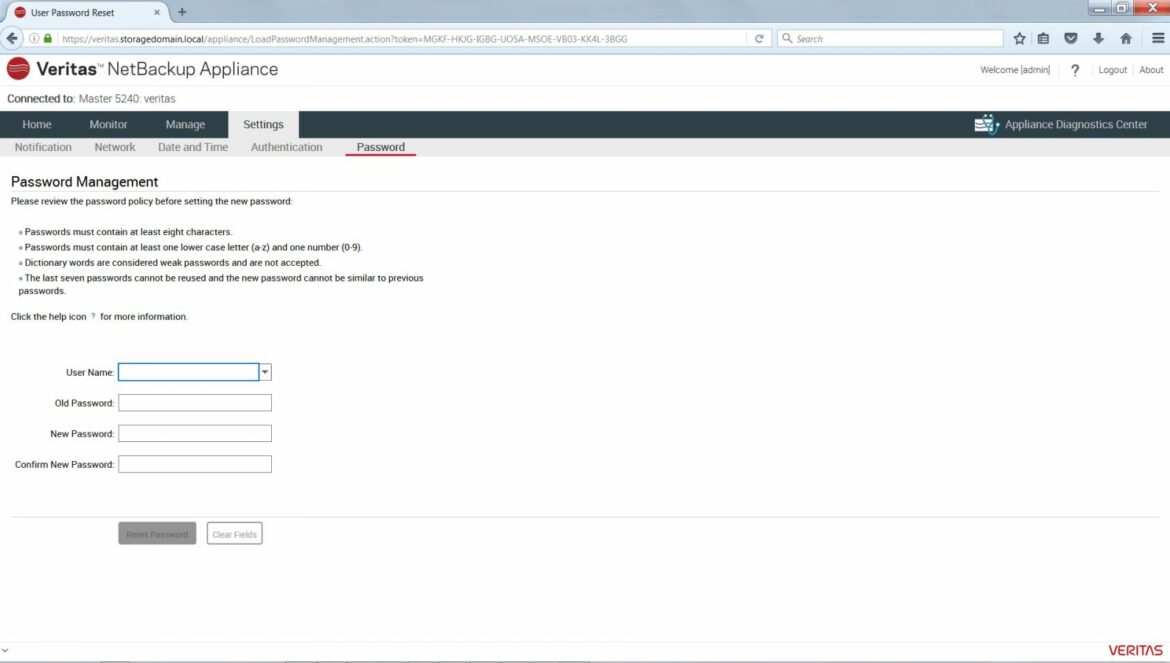This screenshot has width=1170, height=663.
Task: Open the Home menu
Action: (x=37, y=125)
